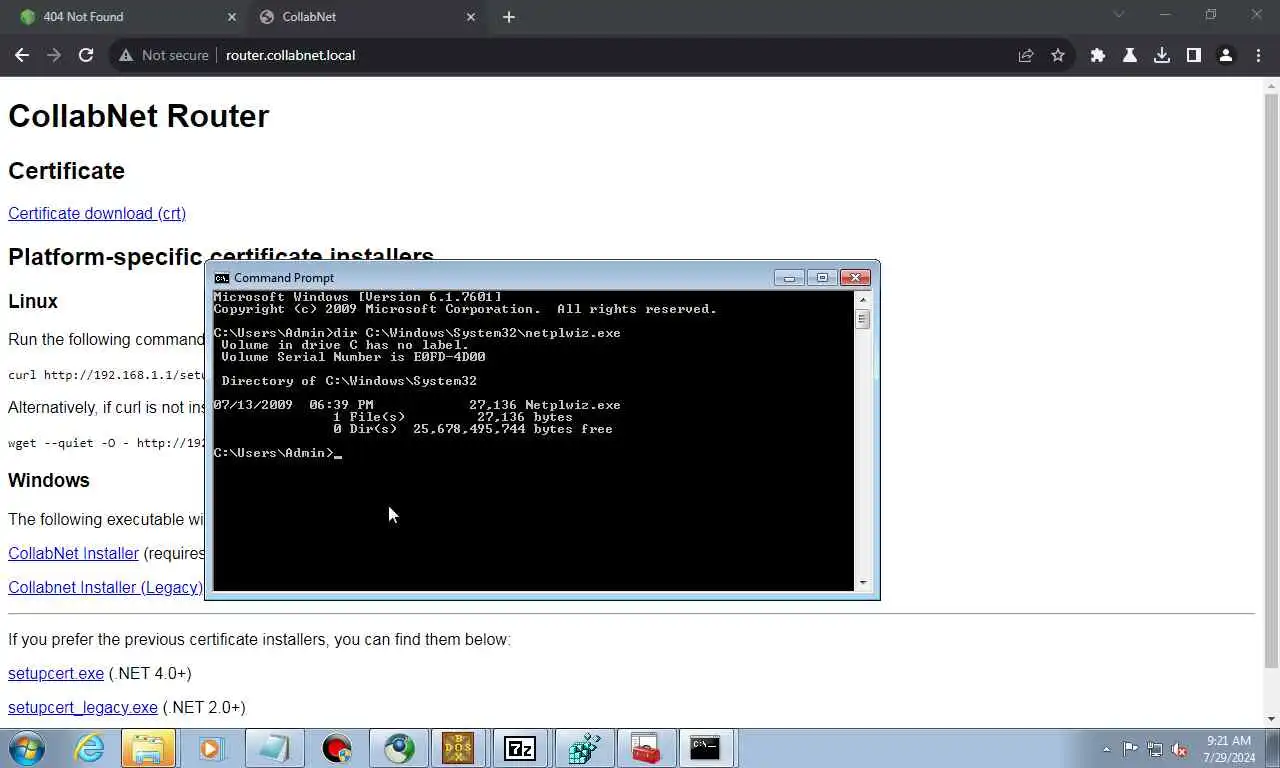Open Windows Explorer folder icon in taskbar
Screen dimensions: 1280x768
tap(148, 748)
